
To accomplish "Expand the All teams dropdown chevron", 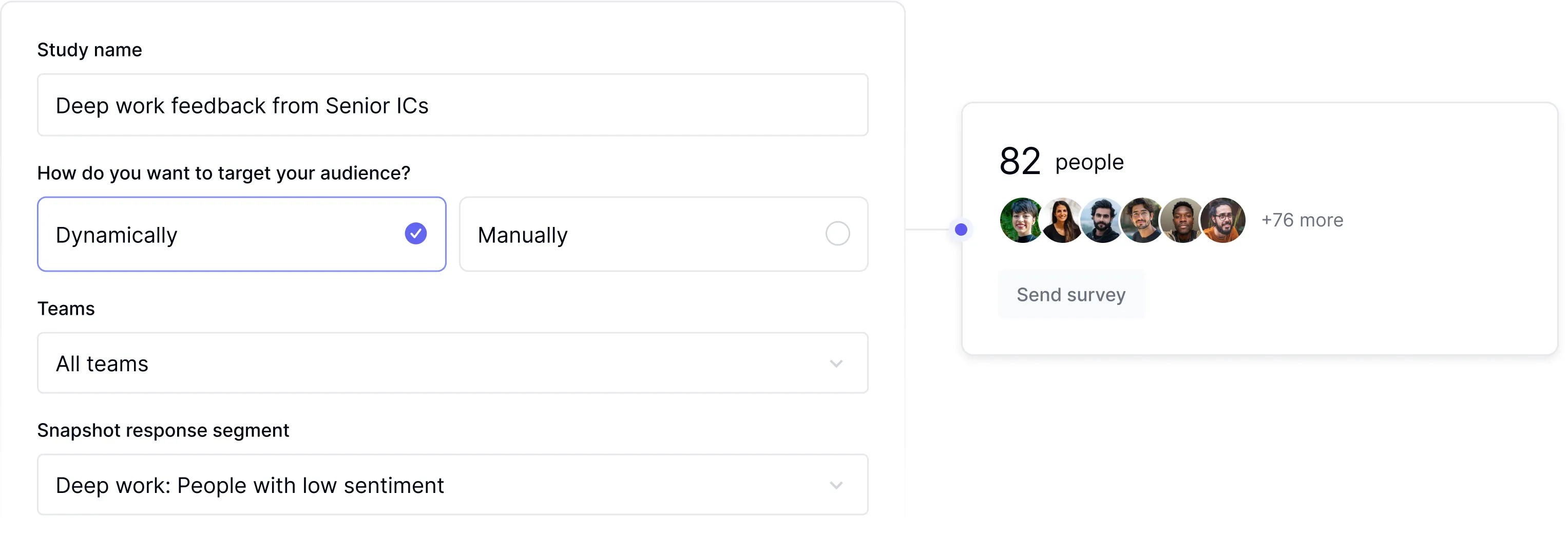I will 836,364.
